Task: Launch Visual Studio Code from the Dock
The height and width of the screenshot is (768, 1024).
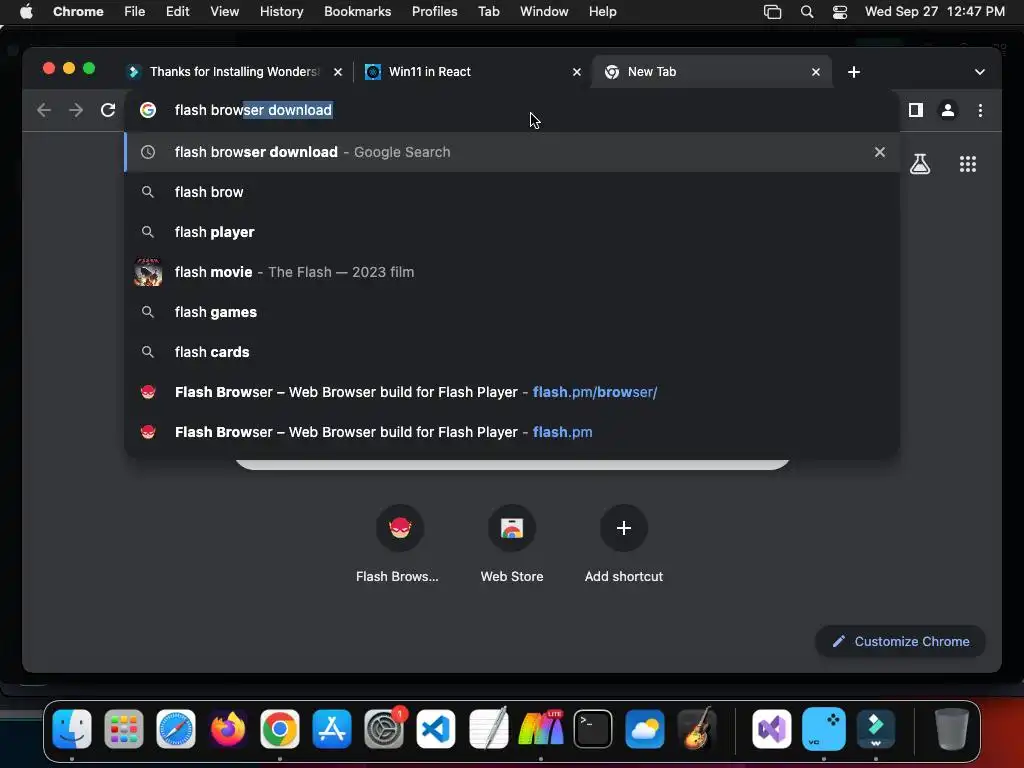Action: (x=436, y=729)
